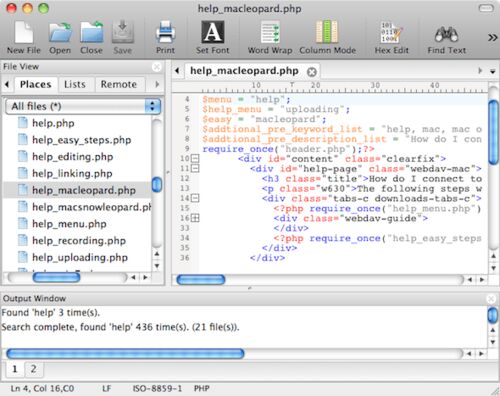
Task: Collapse the code fold on line 10
Action: 195,158
